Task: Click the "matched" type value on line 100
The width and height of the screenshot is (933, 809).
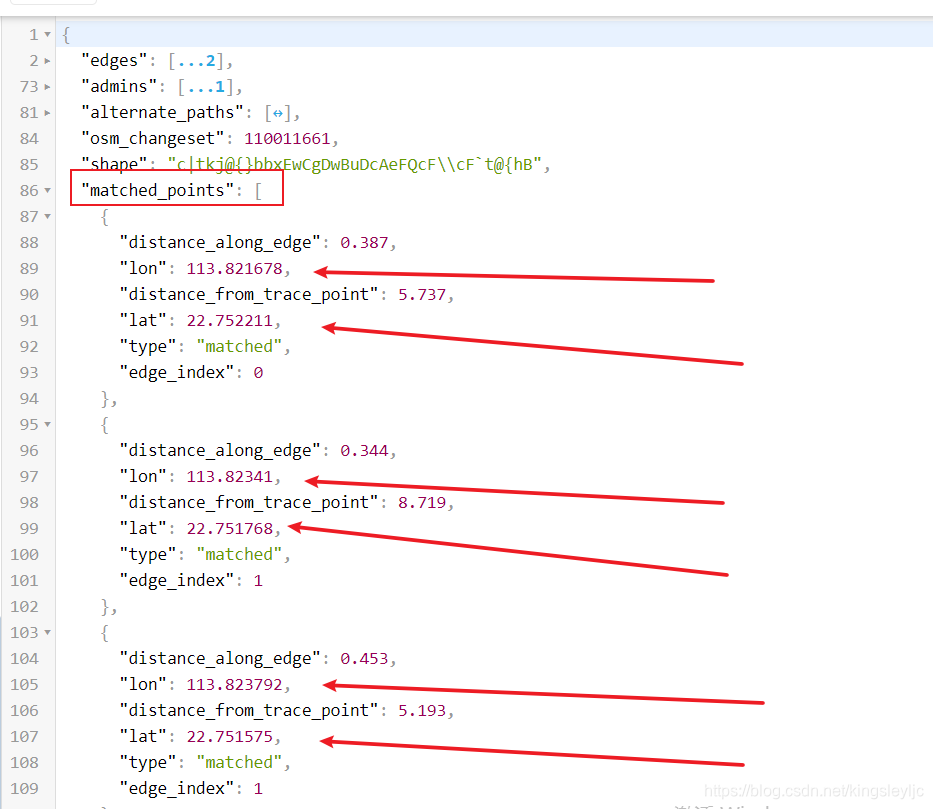Action: pos(239,554)
